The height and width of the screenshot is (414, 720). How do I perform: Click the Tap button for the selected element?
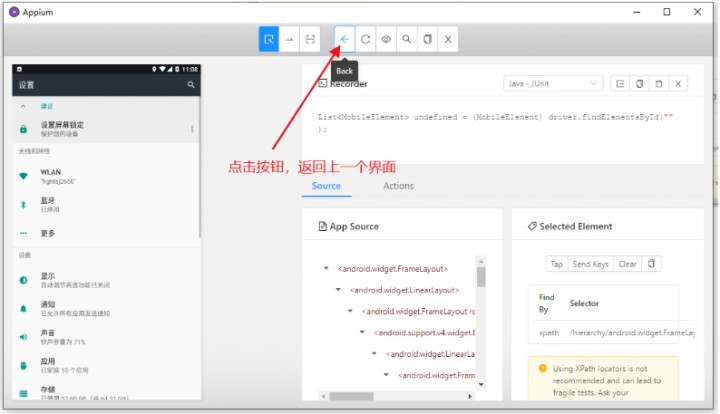[x=557, y=264]
